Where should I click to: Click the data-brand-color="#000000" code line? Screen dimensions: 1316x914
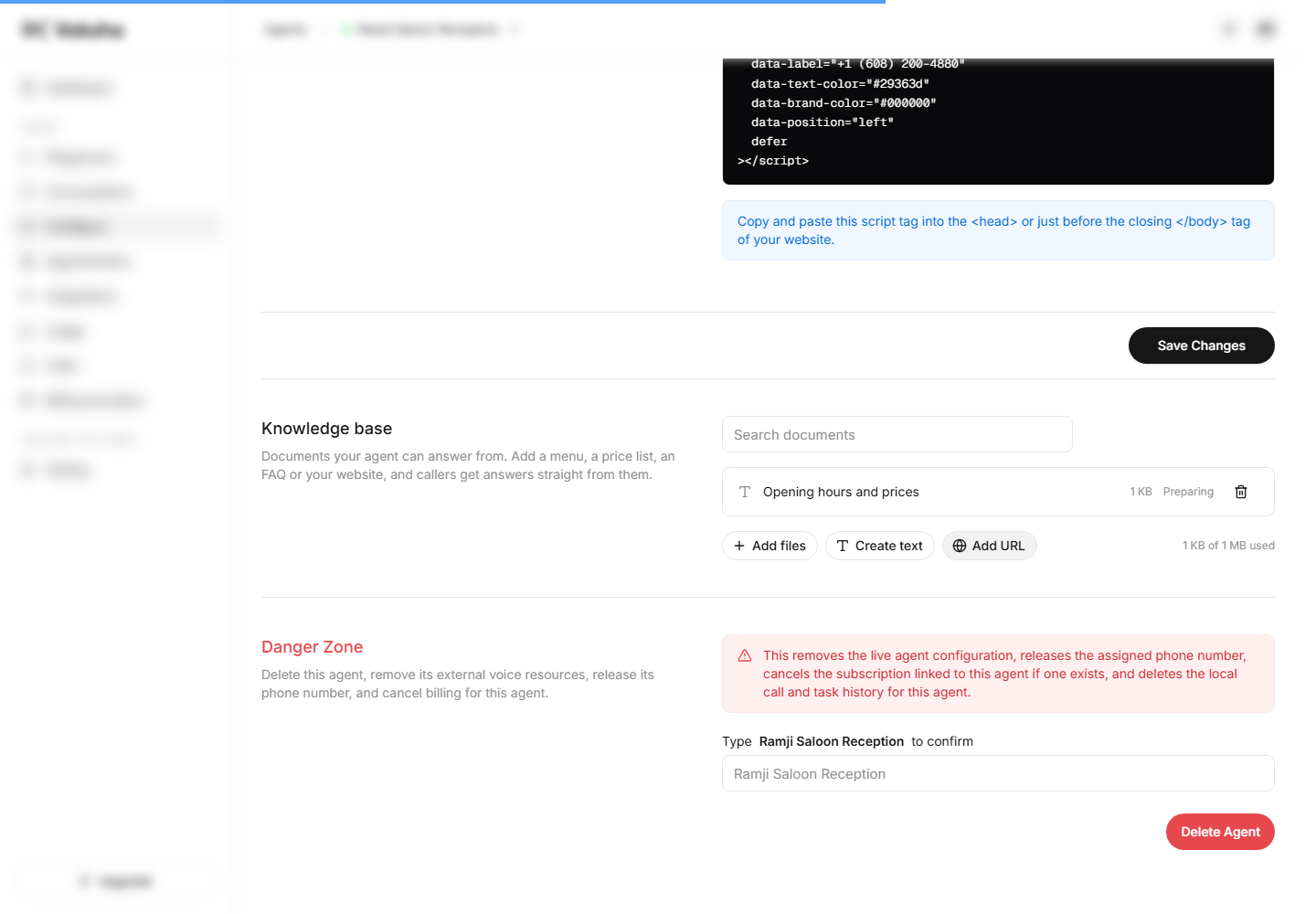coord(844,103)
